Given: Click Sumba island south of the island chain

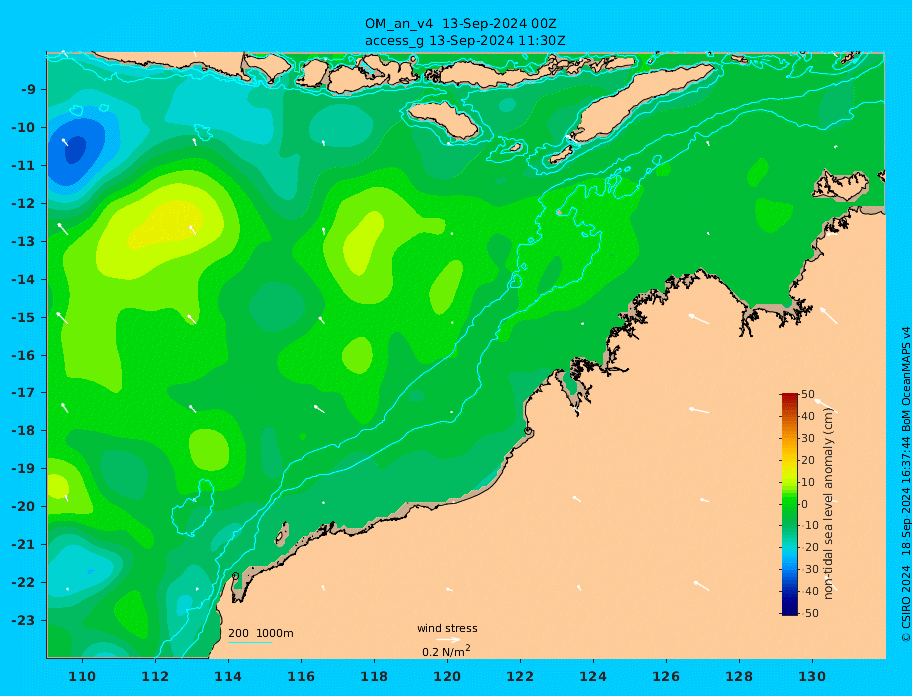Looking at the screenshot, I should coord(444,120).
